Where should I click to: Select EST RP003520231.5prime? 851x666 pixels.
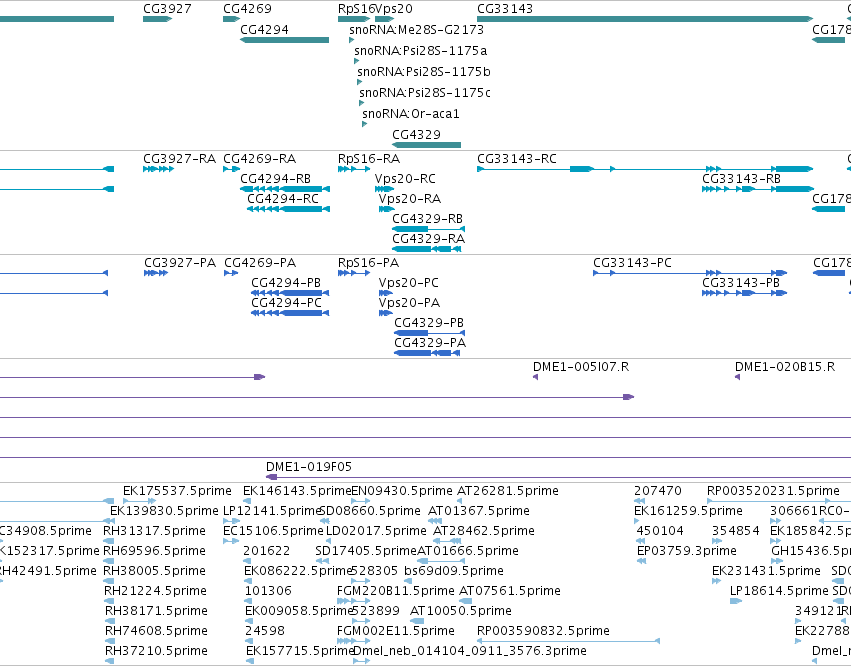(773, 491)
